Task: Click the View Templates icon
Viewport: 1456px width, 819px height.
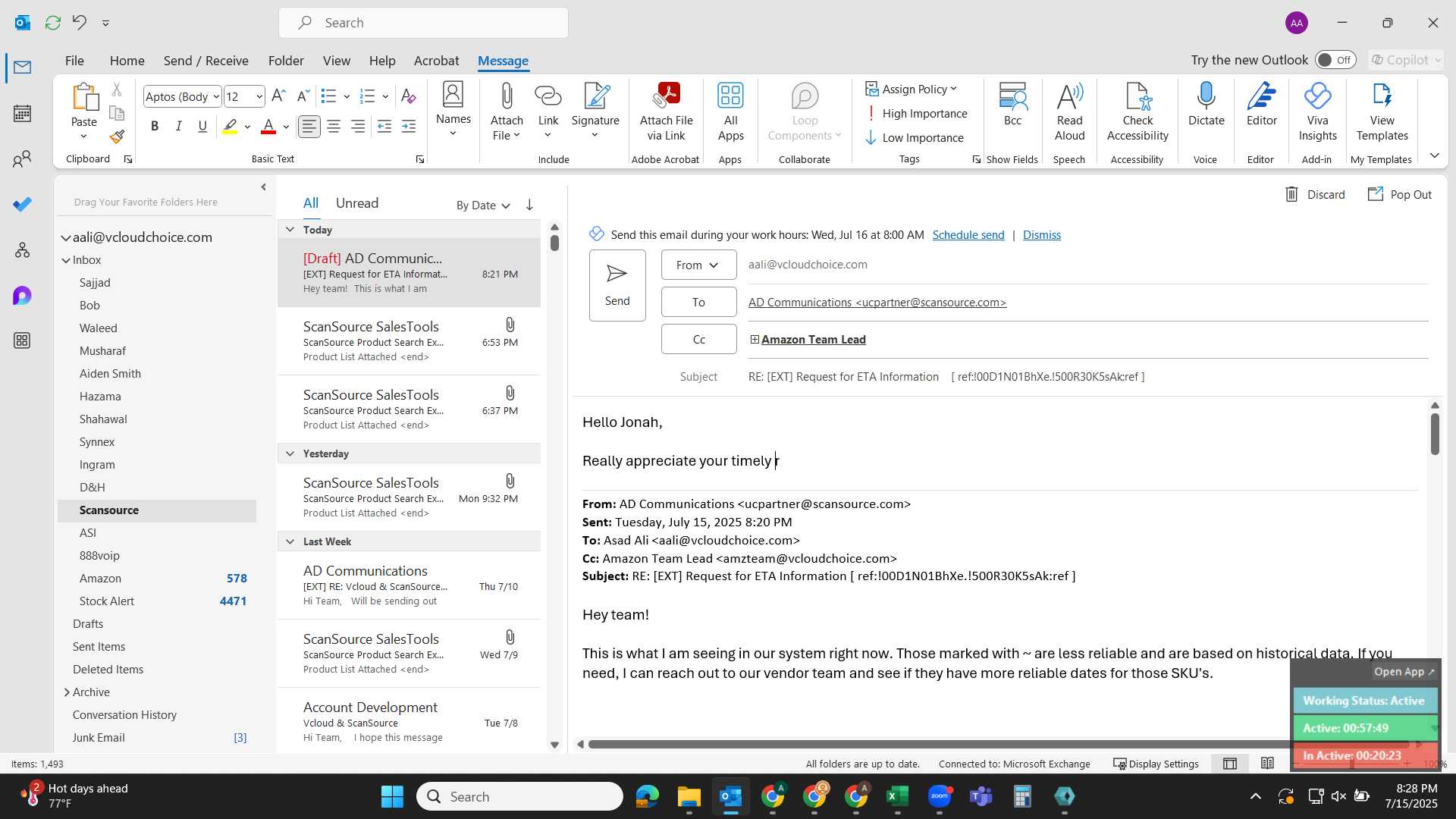Action: (1382, 111)
